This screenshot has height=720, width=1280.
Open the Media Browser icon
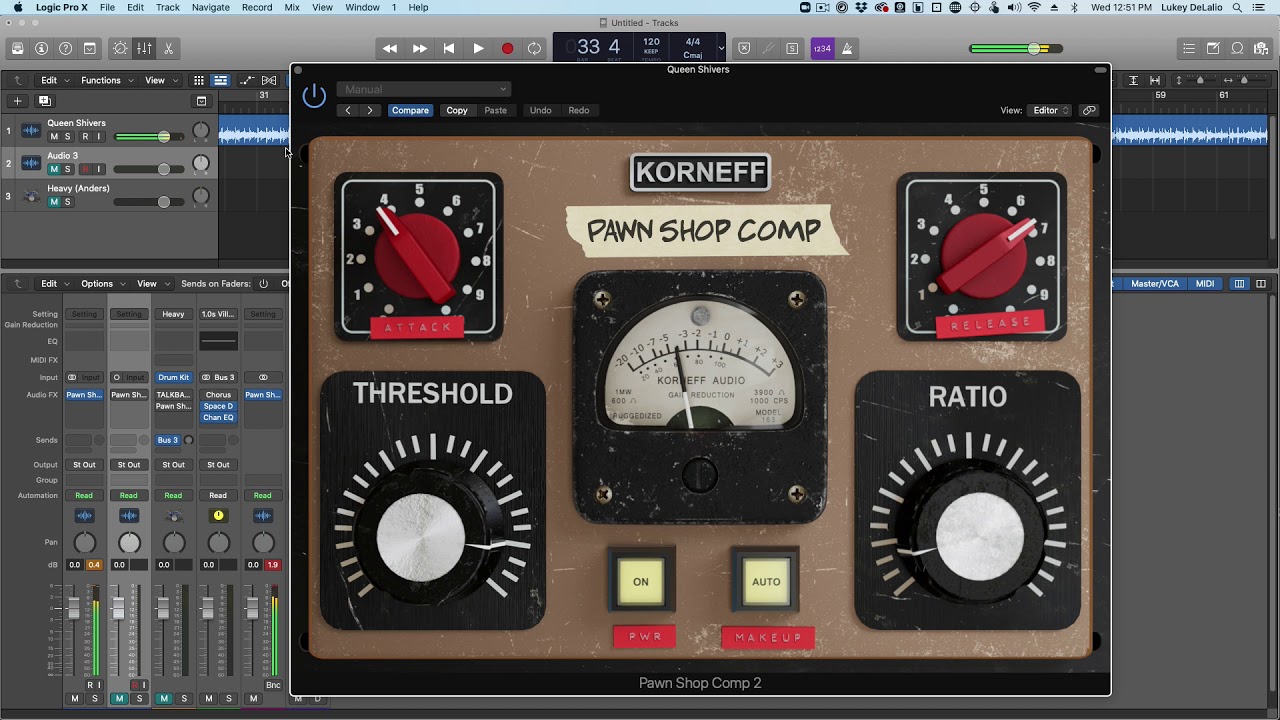1261,48
